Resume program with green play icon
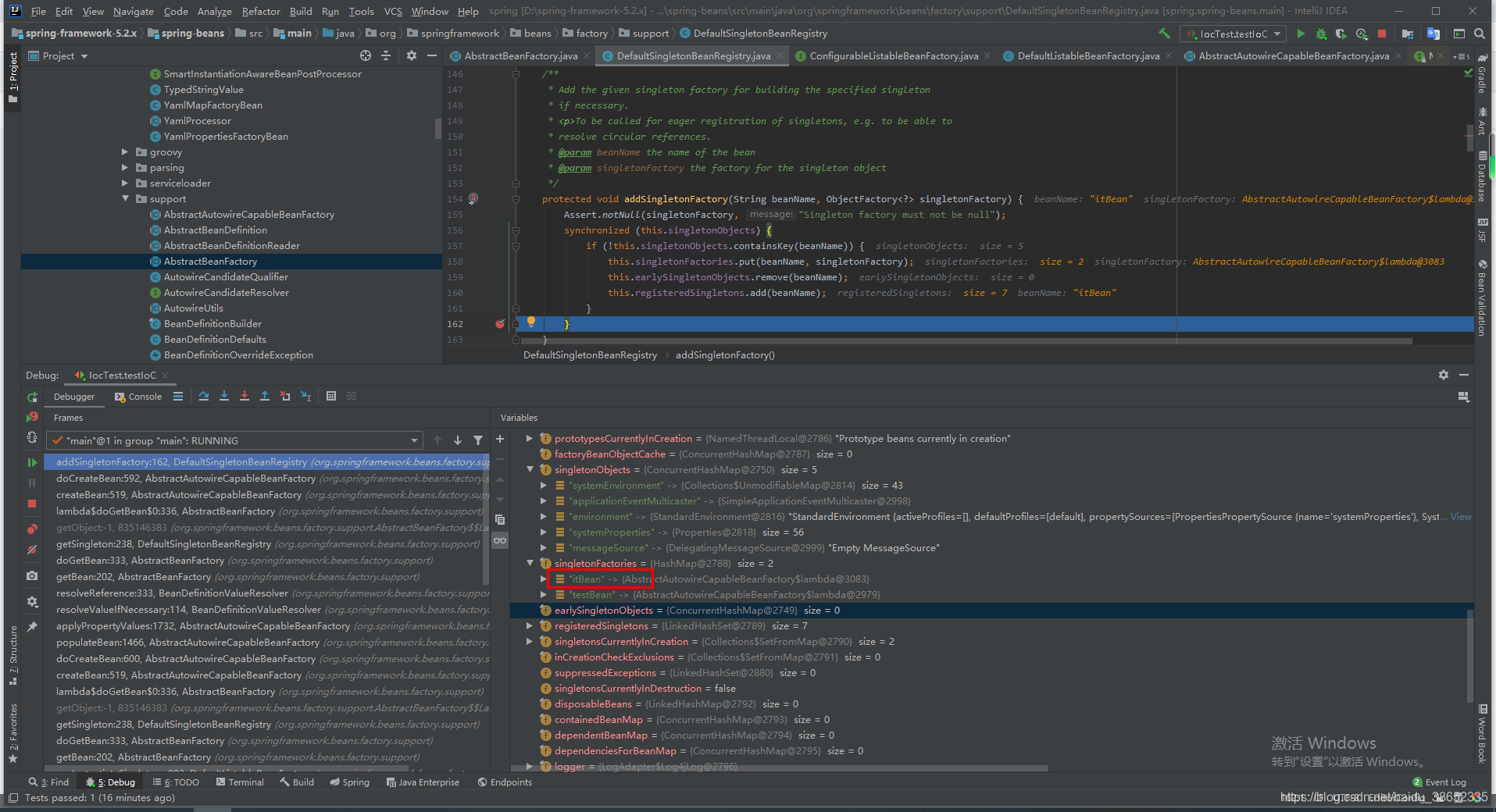 tap(32, 462)
